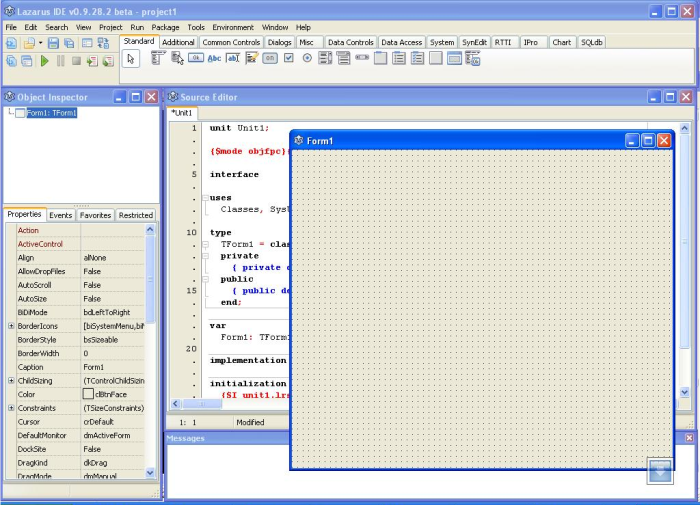The height and width of the screenshot is (505, 700).
Task: Select Form1: TForm1 in component tree
Action: point(51,113)
